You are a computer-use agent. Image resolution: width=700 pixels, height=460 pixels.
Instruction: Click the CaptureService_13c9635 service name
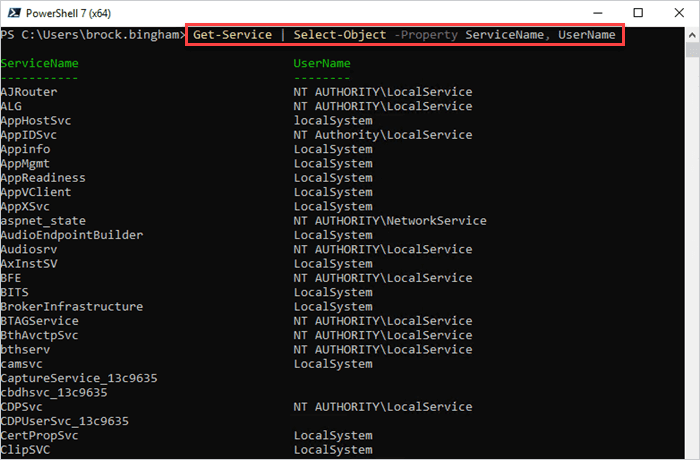tap(79, 378)
